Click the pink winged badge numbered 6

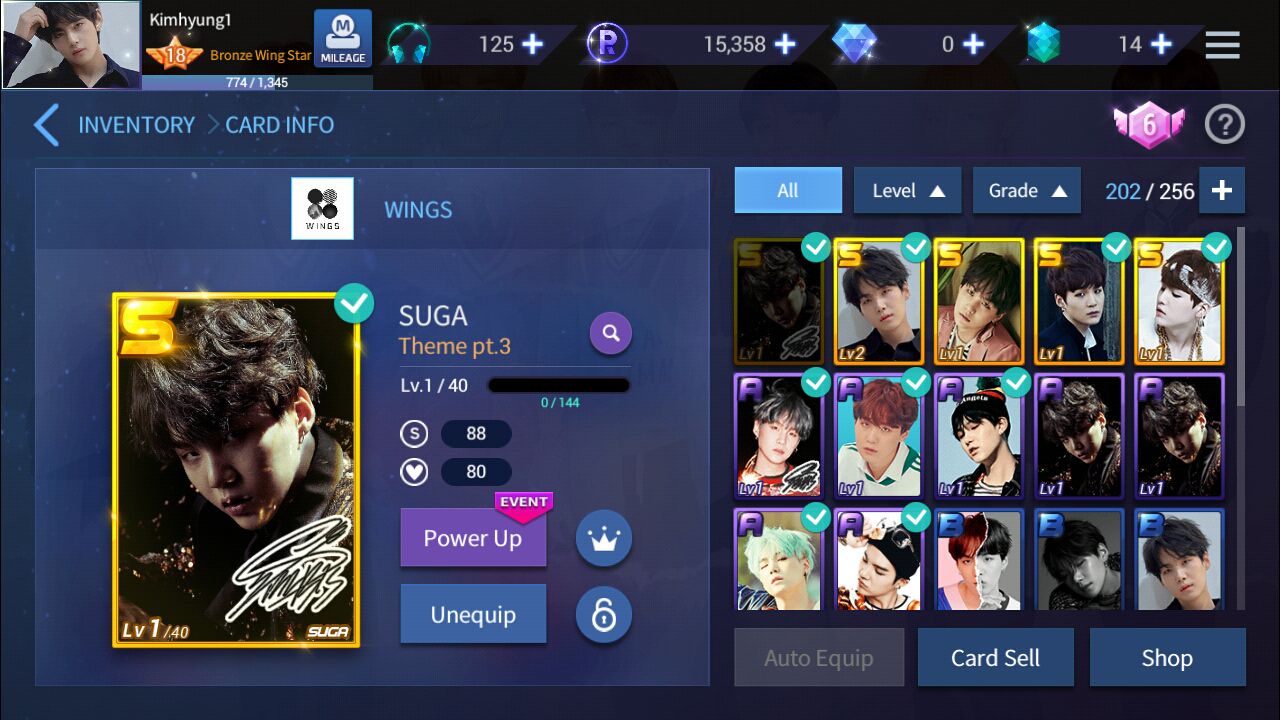[1149, 125]
